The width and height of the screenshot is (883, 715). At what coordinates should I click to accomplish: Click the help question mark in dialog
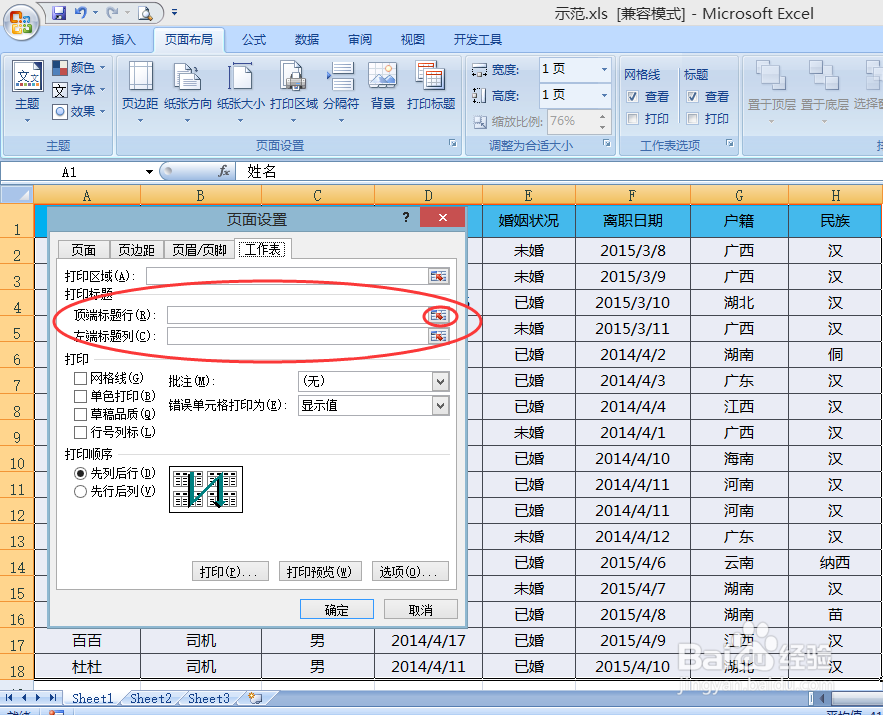(405, 217)
